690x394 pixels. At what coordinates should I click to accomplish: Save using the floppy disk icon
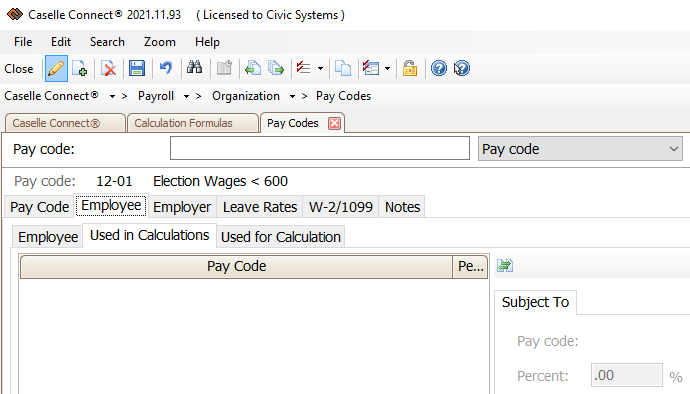tap(137, 68)
